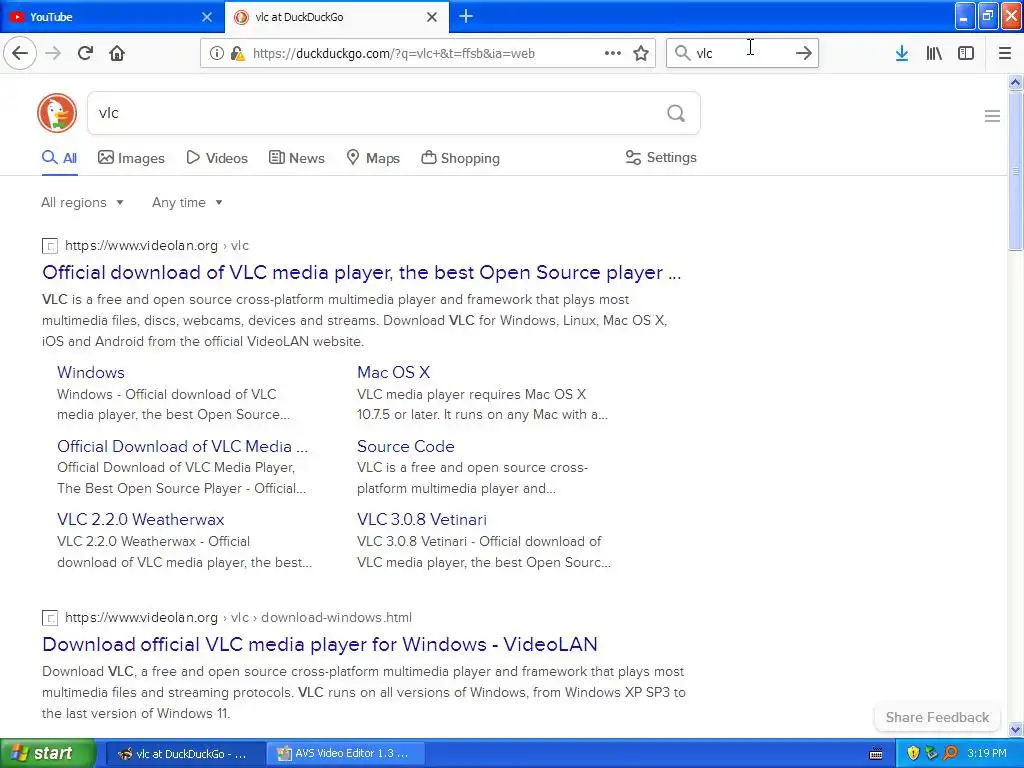
Task: Click the orange magnifier tray icon
Action: [x=950, y=754]
